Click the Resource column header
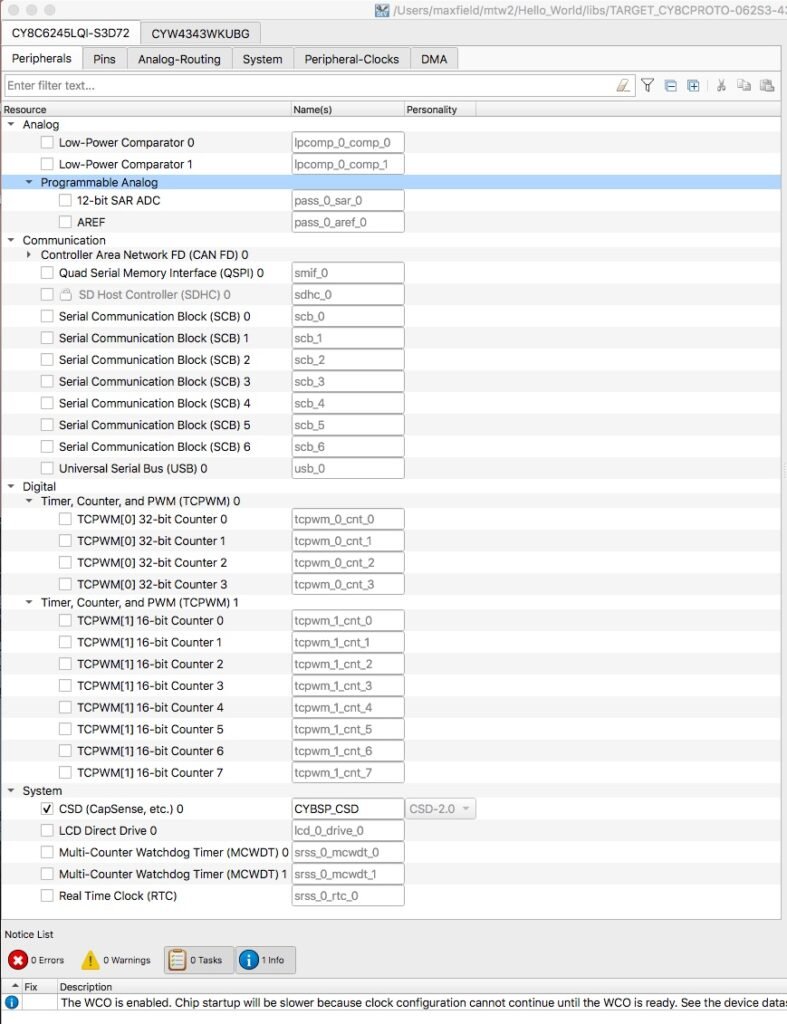Image resolution: width=787 pixels, height=1024 pixels. [146, 110]
